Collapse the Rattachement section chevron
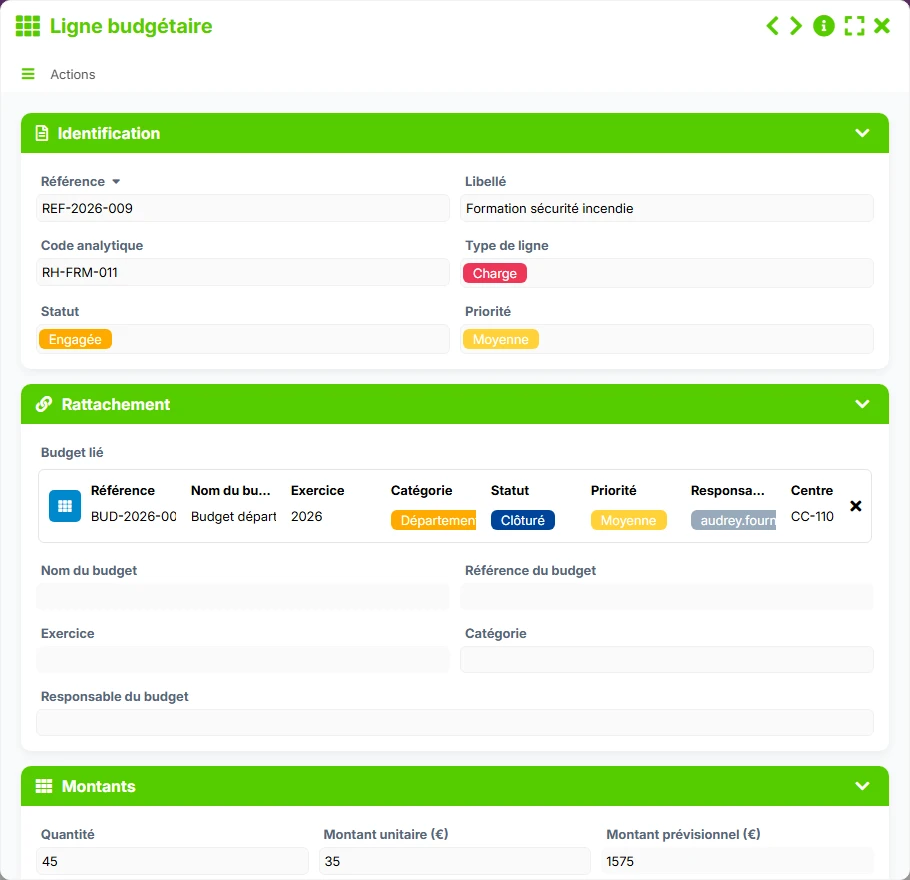Image resolution: width=910 pixels, height=880 pixels. tap(862, 404)
